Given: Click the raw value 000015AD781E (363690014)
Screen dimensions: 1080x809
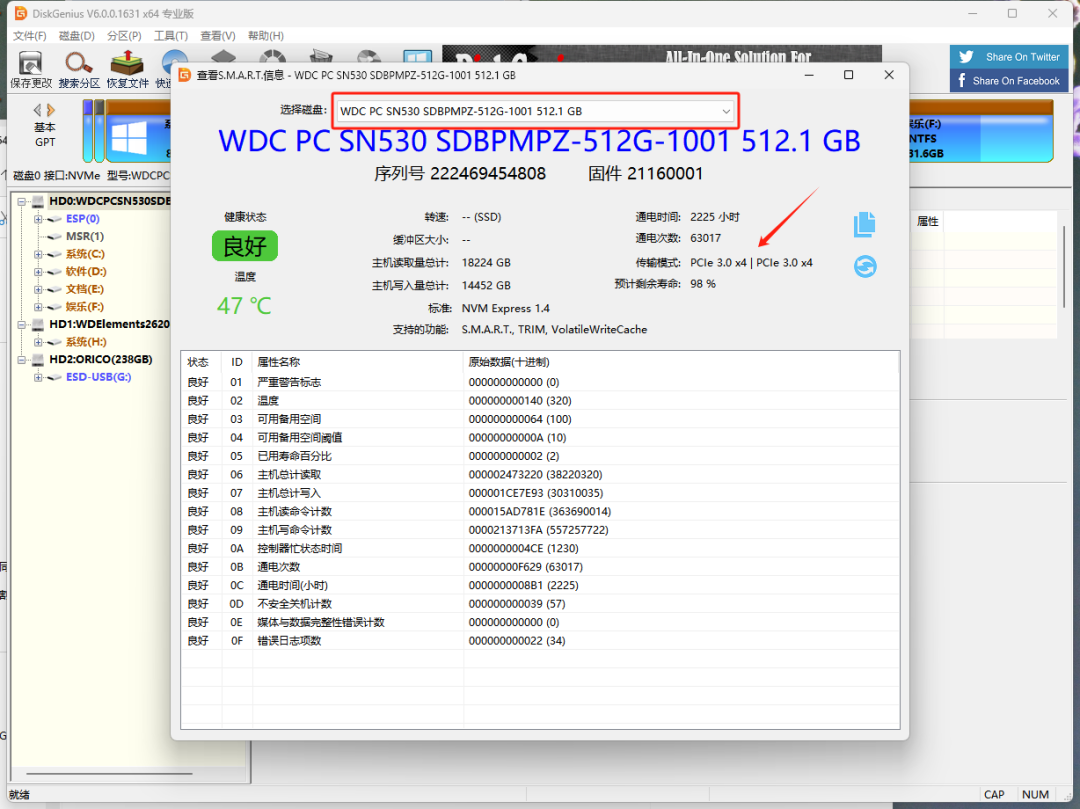Looking at the screenshot, I should coord(539,512).
